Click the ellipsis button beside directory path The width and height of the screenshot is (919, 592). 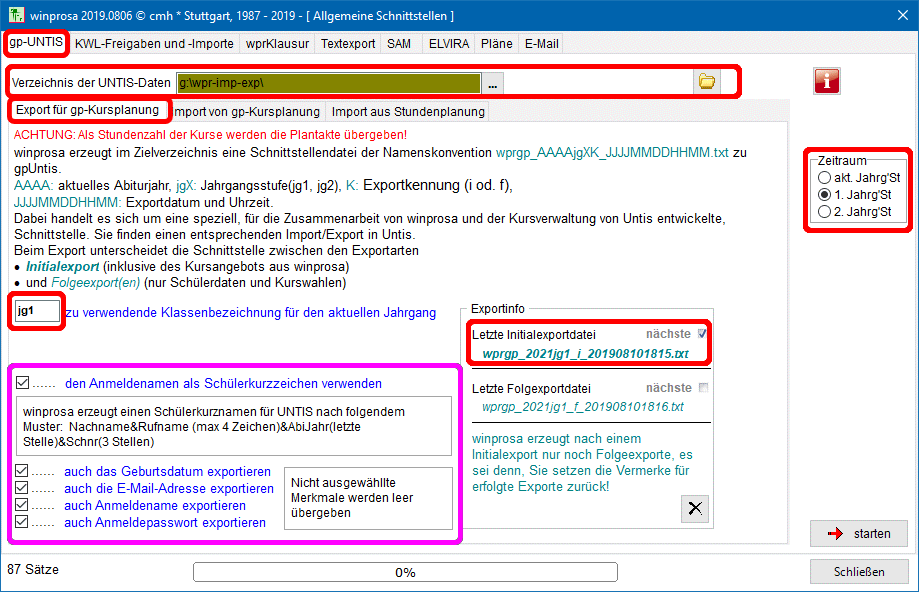493,82
